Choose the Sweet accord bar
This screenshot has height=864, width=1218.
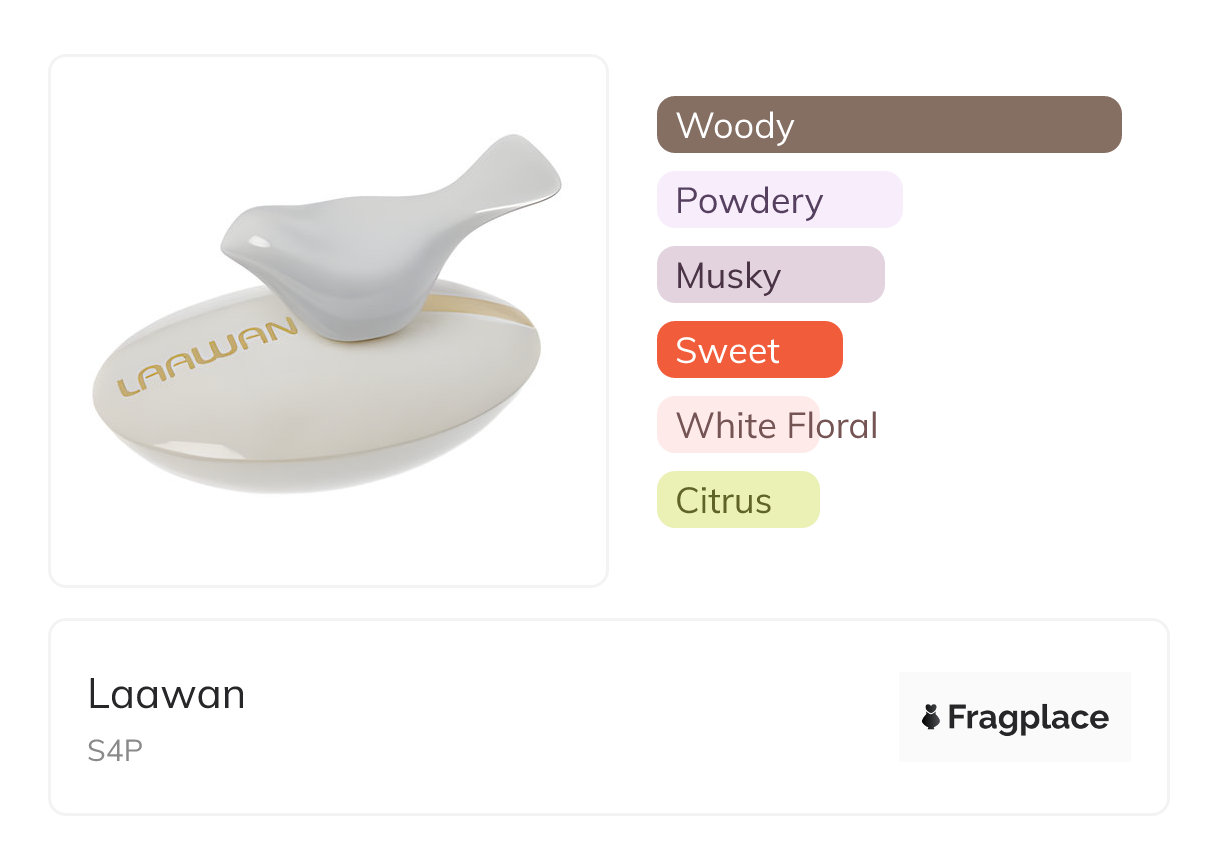point(749,350)
